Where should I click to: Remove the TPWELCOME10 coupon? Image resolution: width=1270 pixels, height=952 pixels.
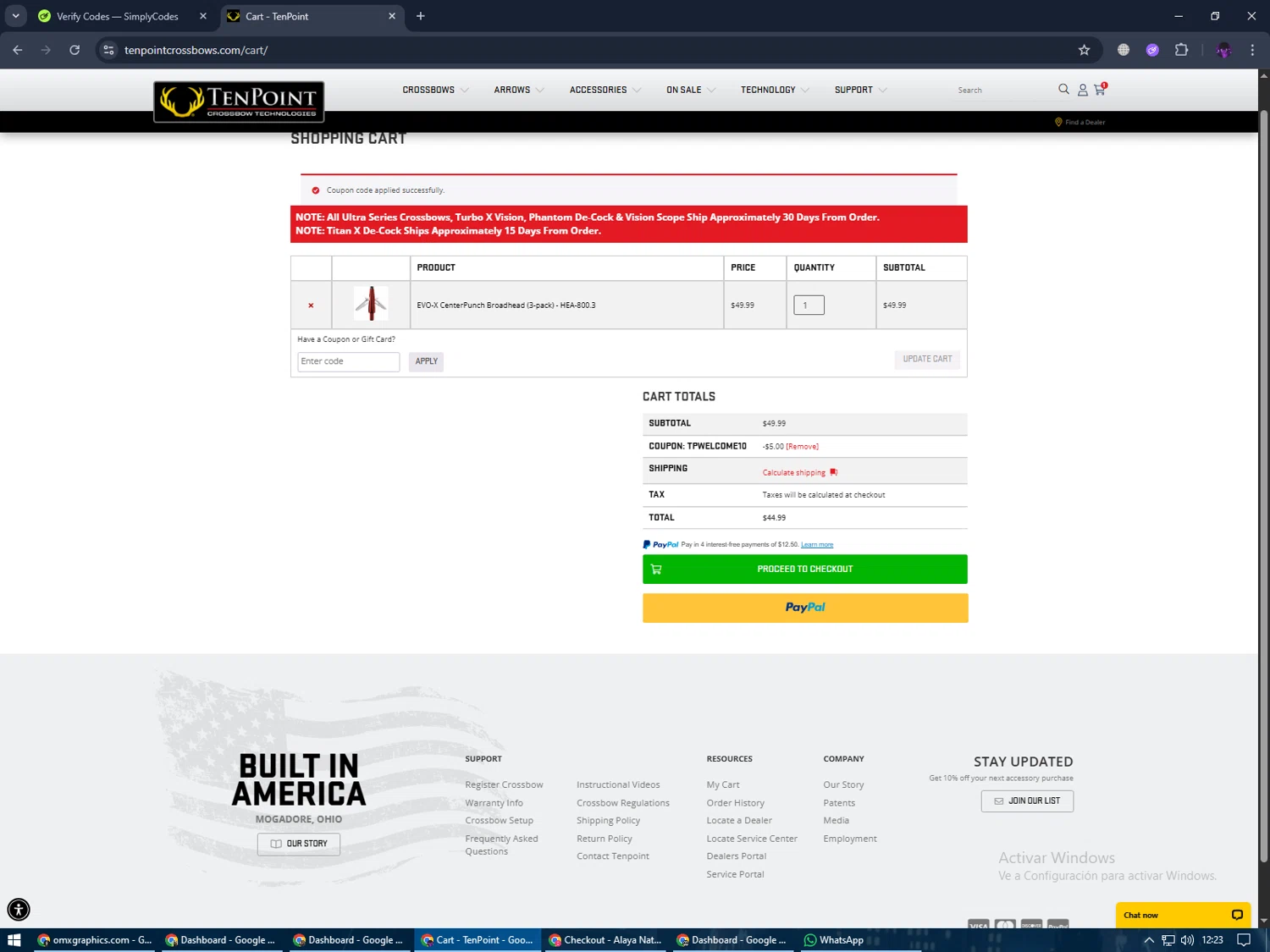pos(802,447)
